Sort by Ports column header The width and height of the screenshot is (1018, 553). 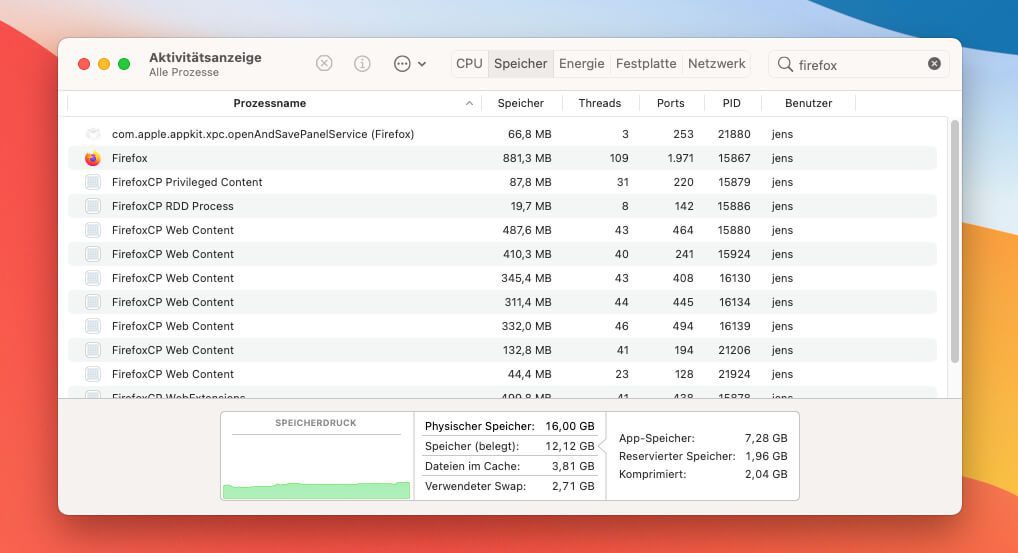click(x=671, y=103)
